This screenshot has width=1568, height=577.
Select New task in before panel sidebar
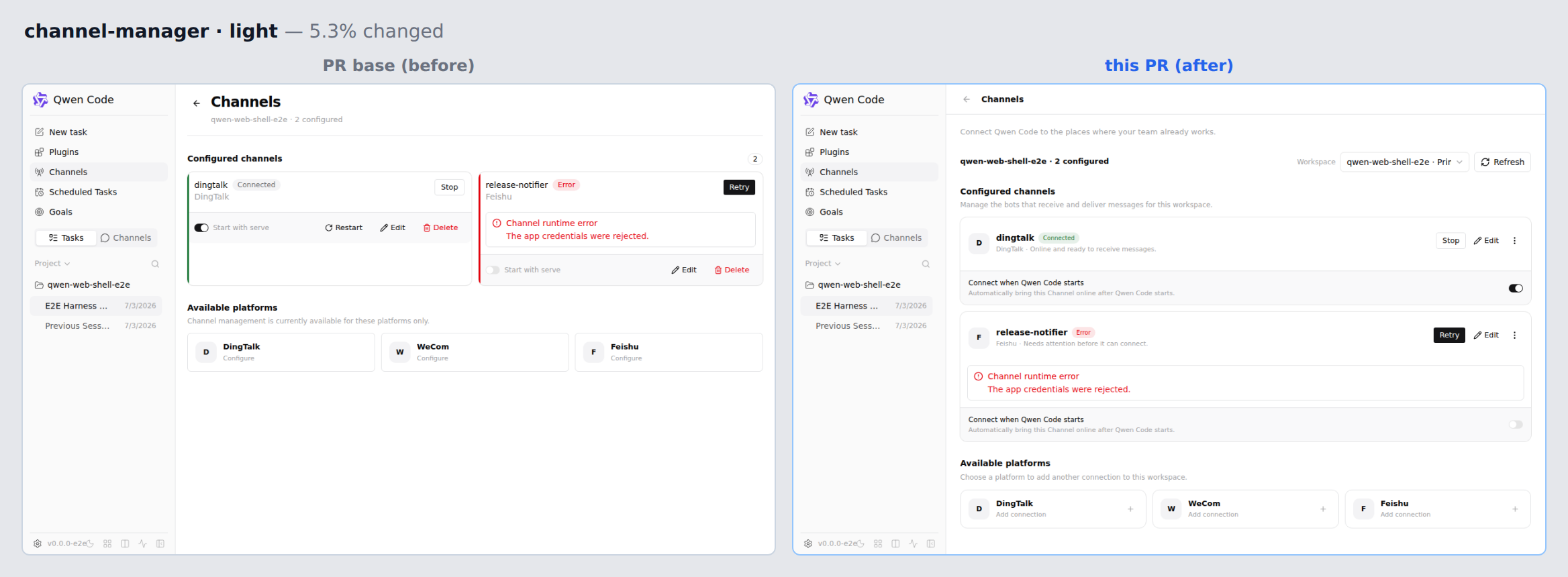pyautogui.click(x=99, y=132)
